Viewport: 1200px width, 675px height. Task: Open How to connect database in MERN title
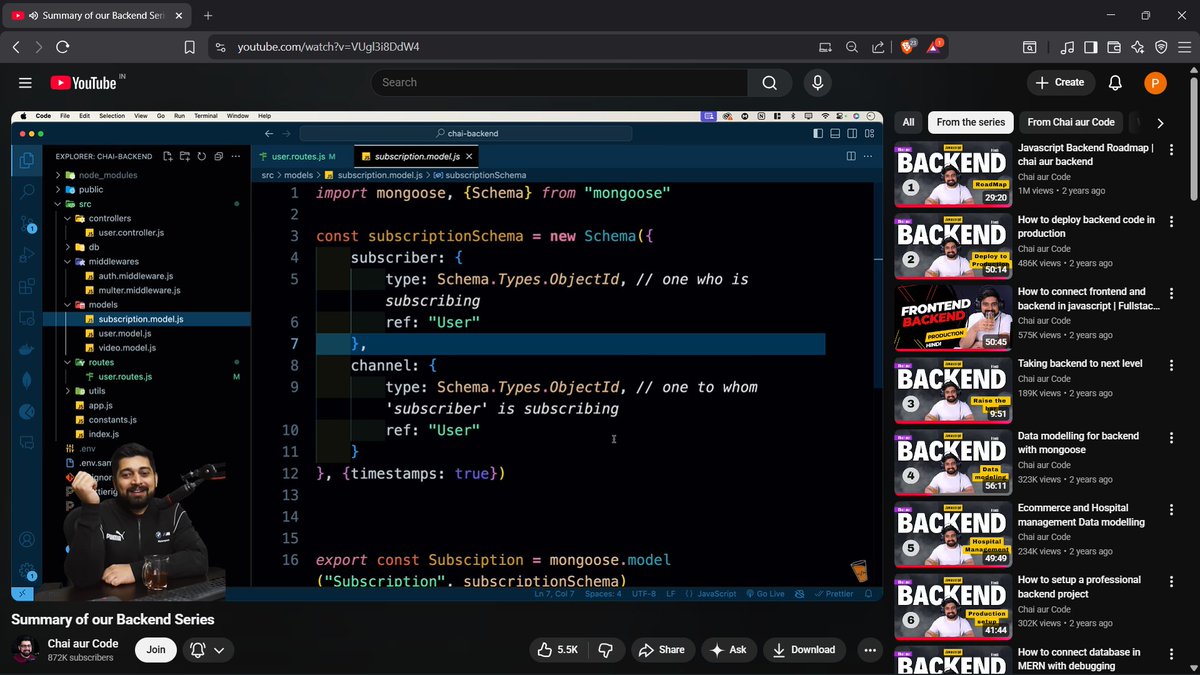point(1079,659)
